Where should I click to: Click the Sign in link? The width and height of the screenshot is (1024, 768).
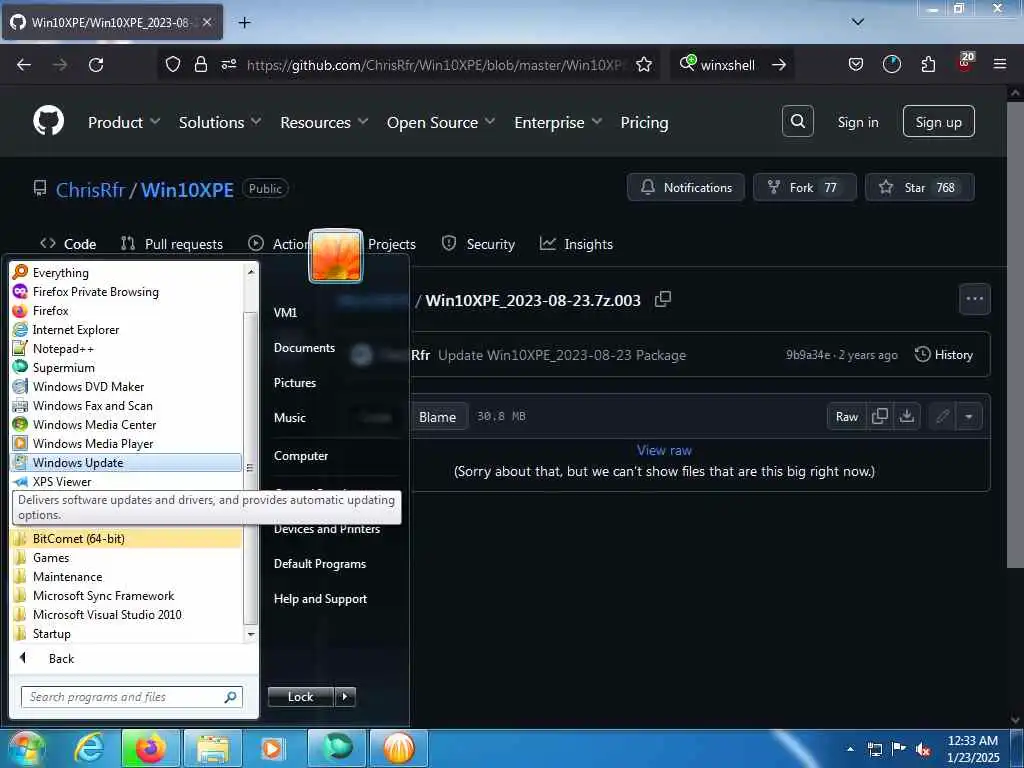coord(857,122)
